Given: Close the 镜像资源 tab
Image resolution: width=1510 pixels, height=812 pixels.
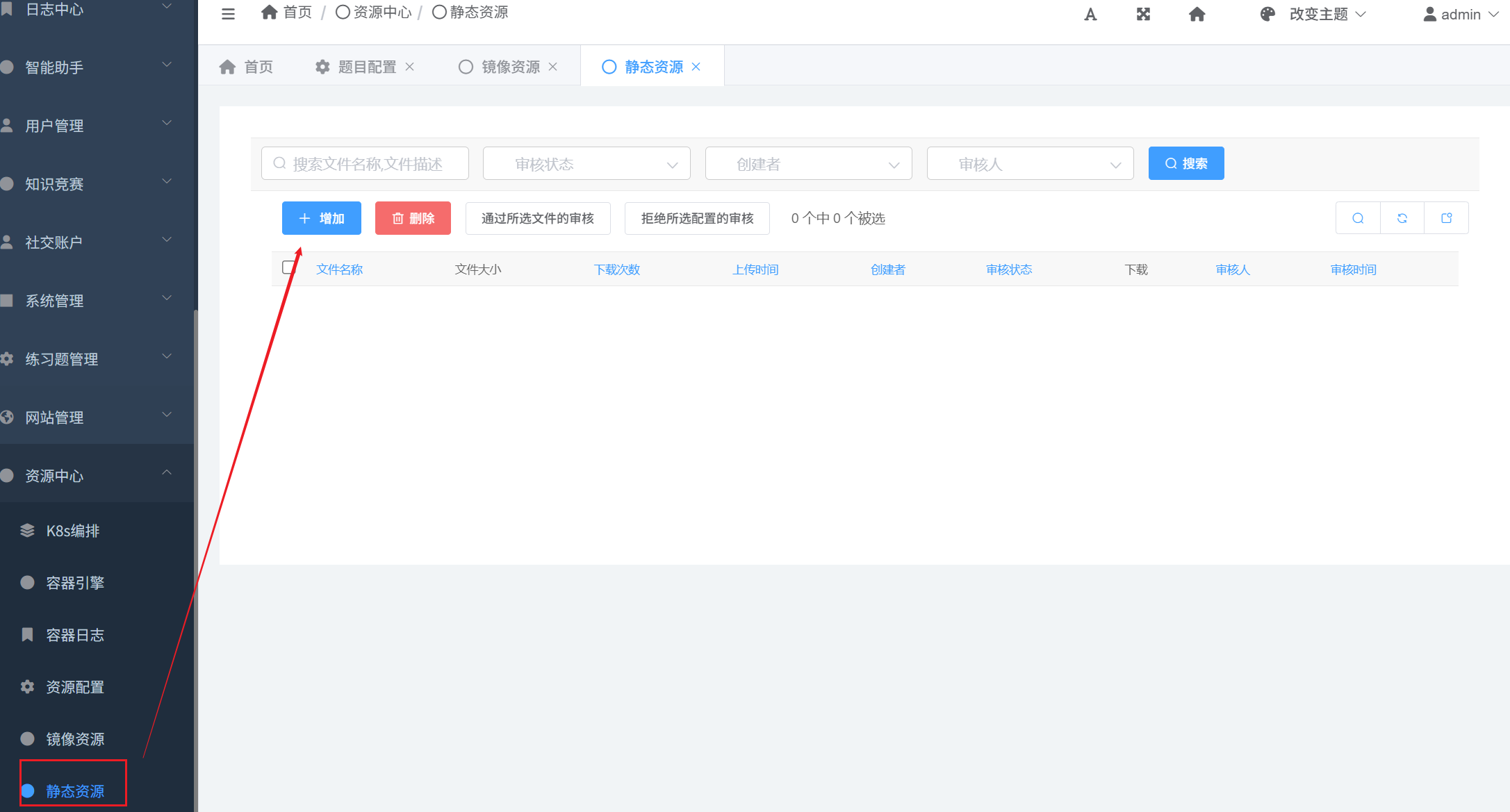Looking at the screenshot, I should 553,67.
